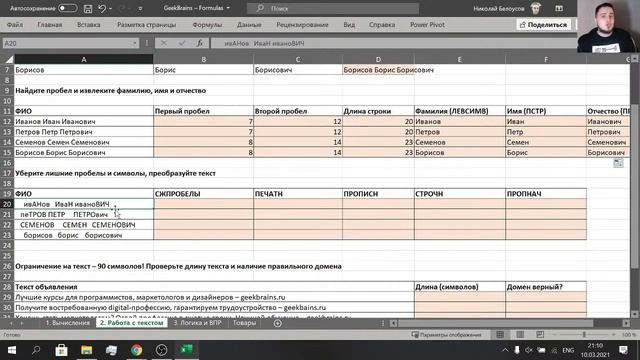Open File Explorer from taskbar
The width and height of the screenshot is (640, 360).
[87, 350]
